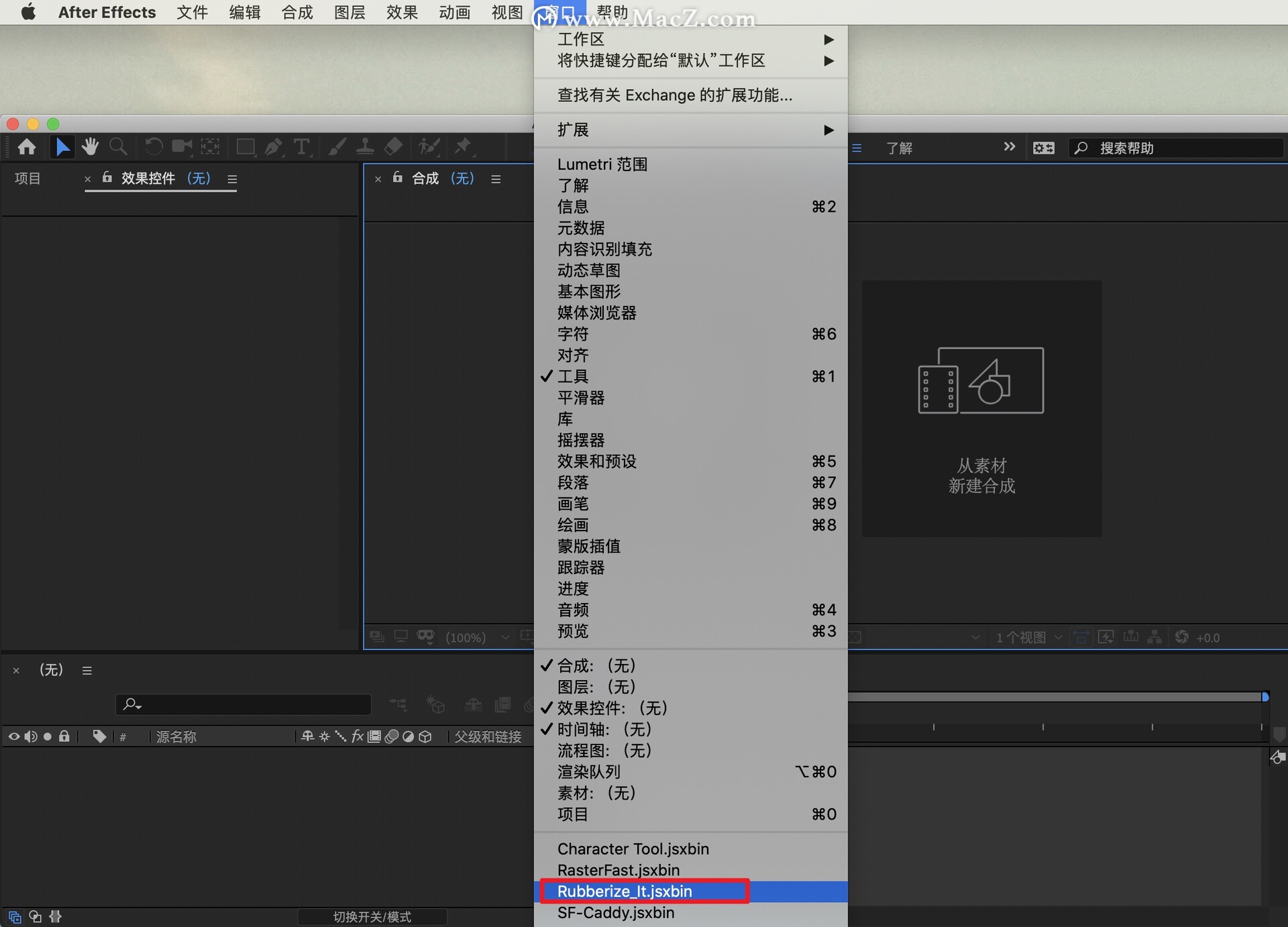Choose Character Tool.jsxbin menu entry
This screenshot has height=927, width=1288.
[691, 849]
